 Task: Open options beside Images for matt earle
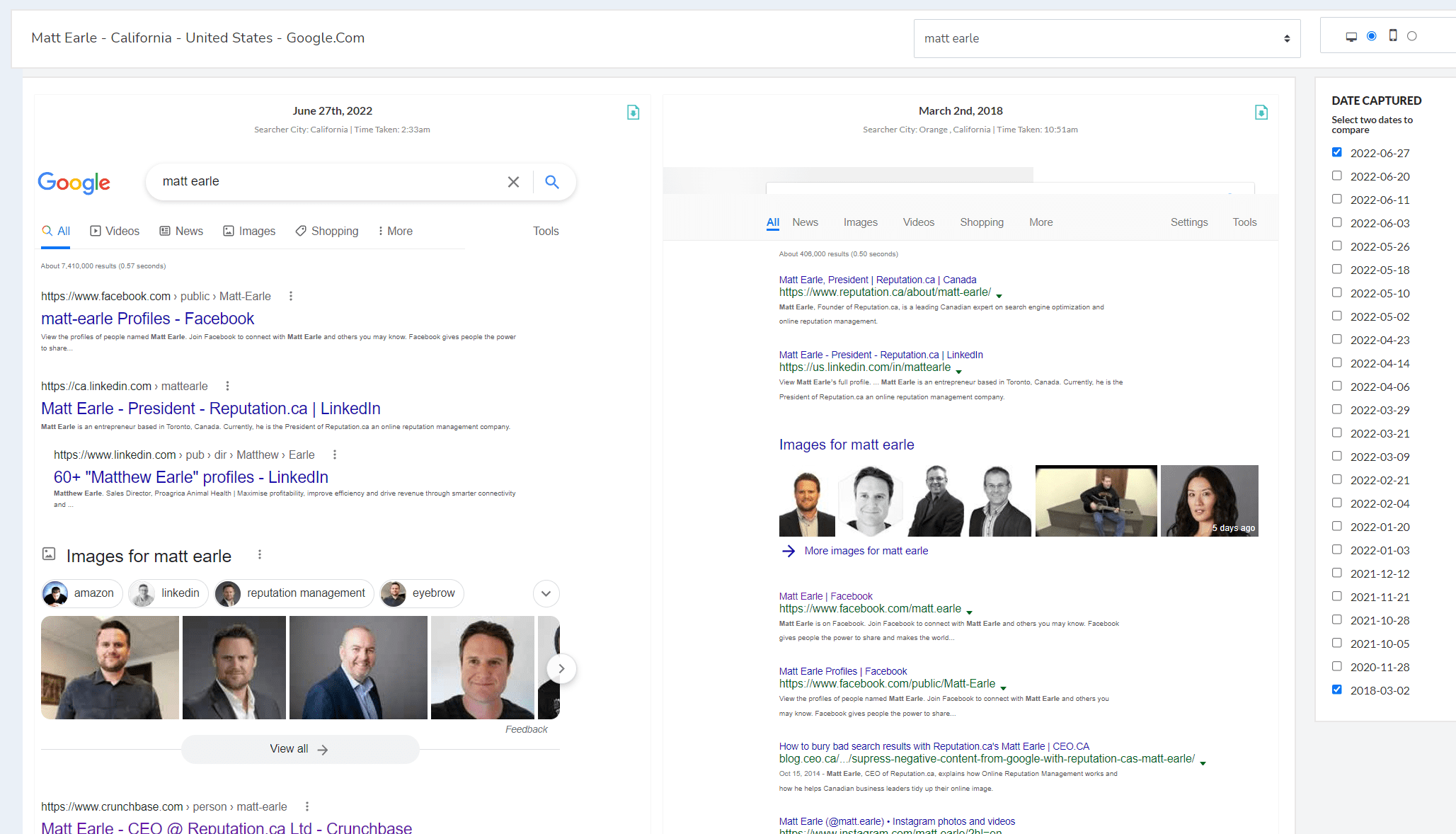pos(260,554)
